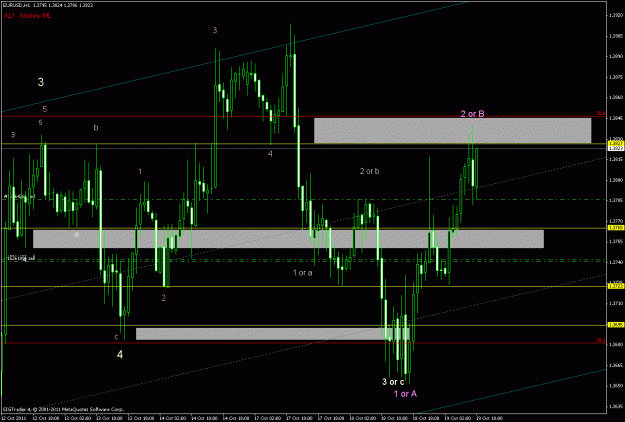This screenshot has width=625, height=422.
Task: Click the white 1.3822 current price tag
Action: tap(616, 148)
